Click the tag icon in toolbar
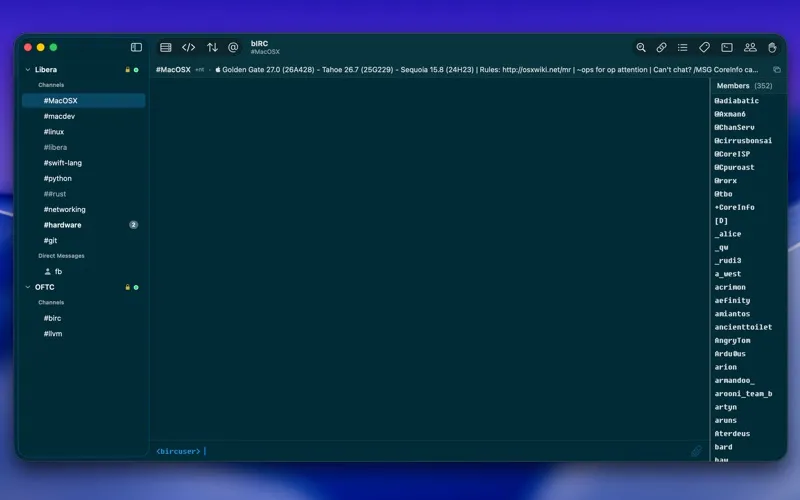The height and width of the screenshot is (500, 800). 704,47
